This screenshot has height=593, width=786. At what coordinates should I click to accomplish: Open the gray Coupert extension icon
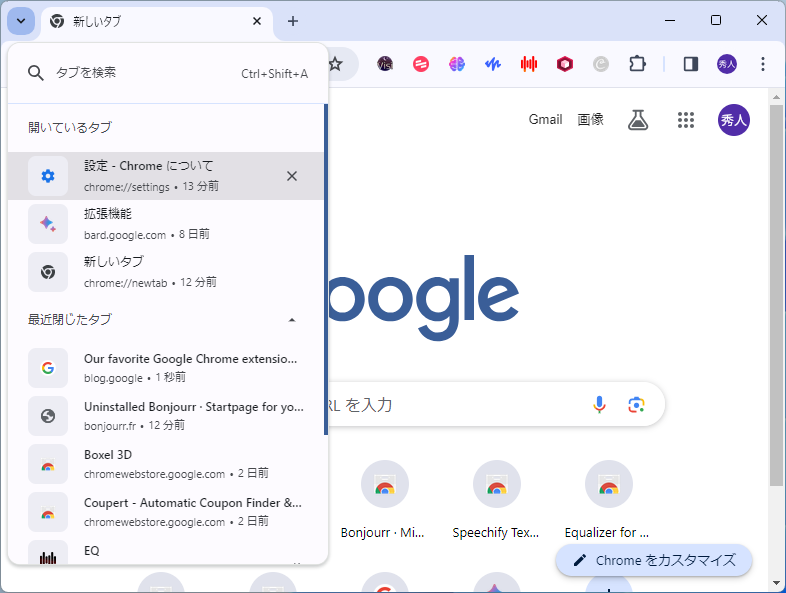tap(601, 64)
